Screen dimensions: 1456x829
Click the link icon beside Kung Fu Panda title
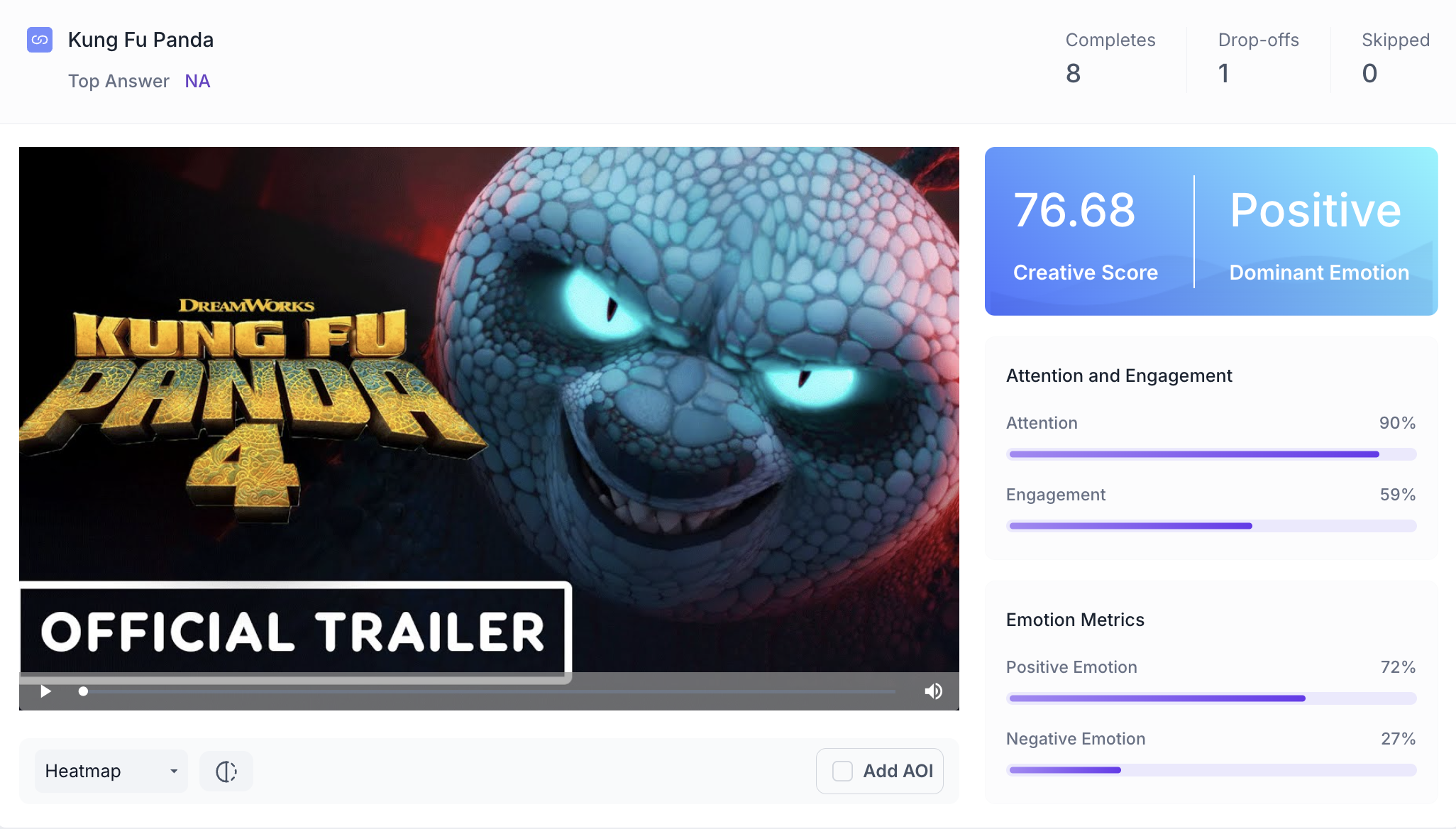tap(40, 40)
